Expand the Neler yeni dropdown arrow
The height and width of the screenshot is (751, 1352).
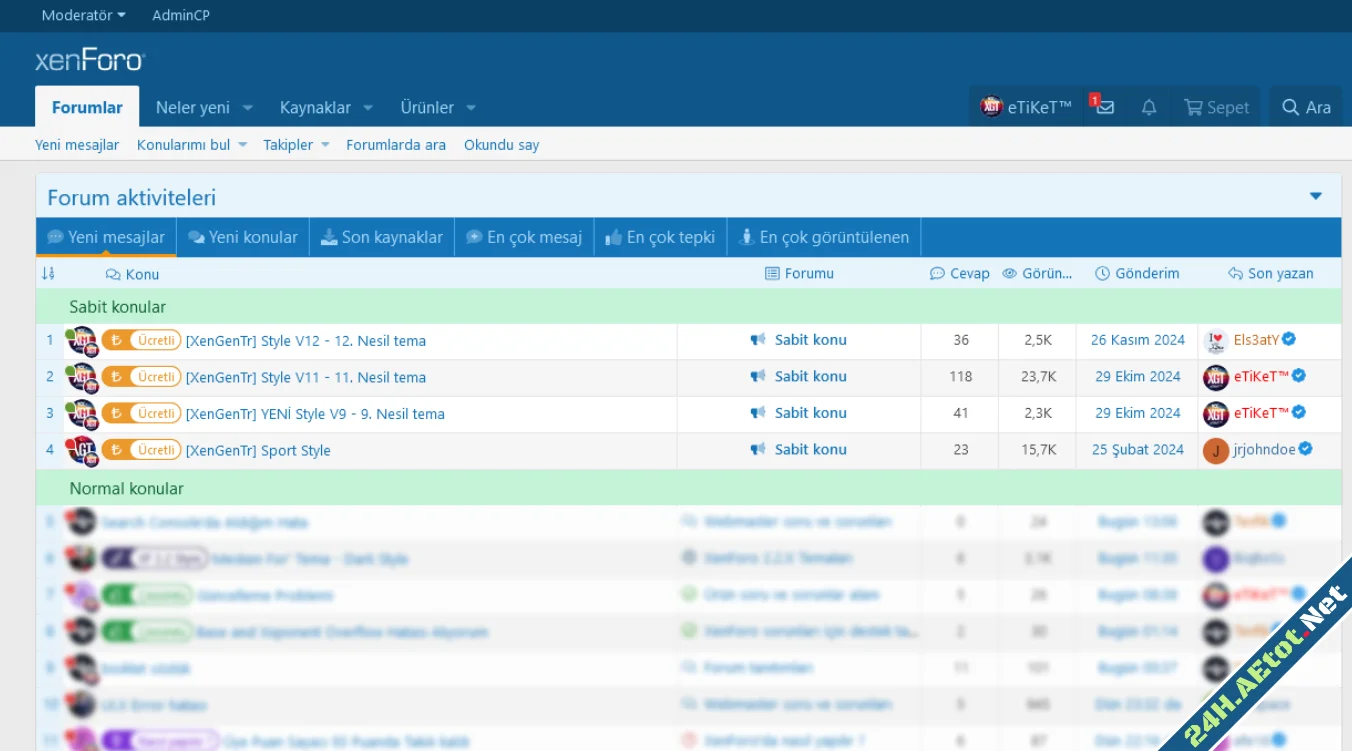pos(248,108)
